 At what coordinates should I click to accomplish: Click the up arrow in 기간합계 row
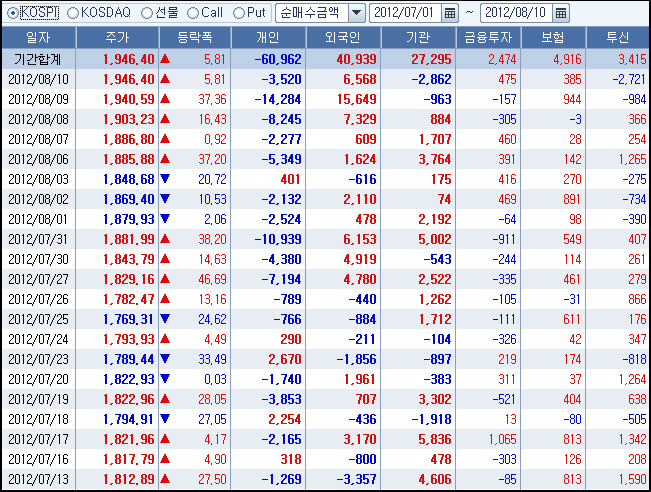click(x=165, y=59)
